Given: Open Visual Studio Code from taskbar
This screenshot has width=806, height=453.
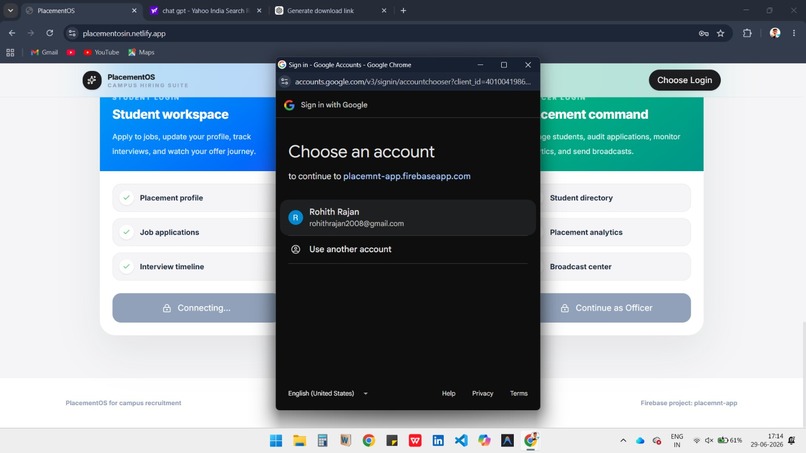Looking at the screenshot, I should [461, 441].
